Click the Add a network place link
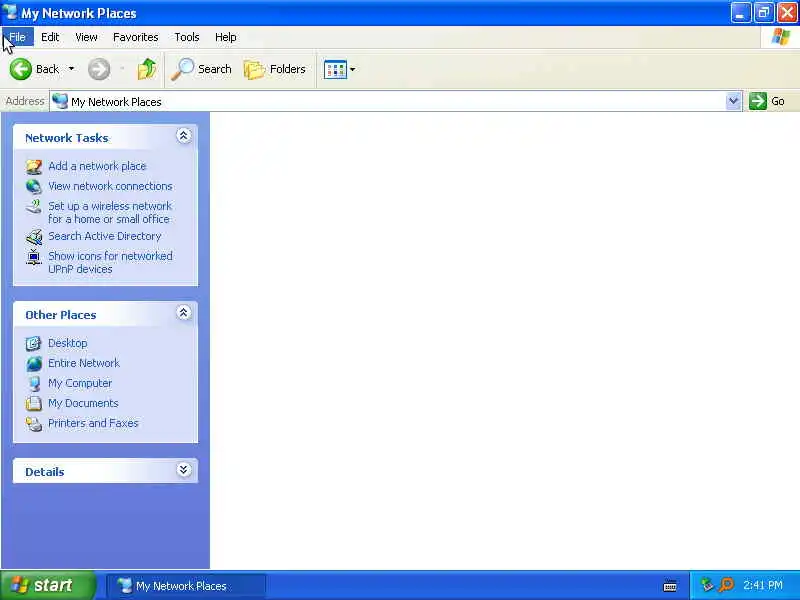This screenshot has height=600, width=800. 97,166
